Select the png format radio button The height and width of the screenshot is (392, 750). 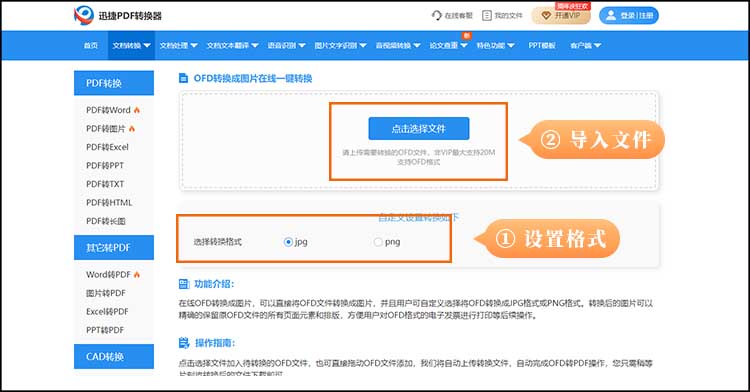pyautogui.click(x=378, y=242)
